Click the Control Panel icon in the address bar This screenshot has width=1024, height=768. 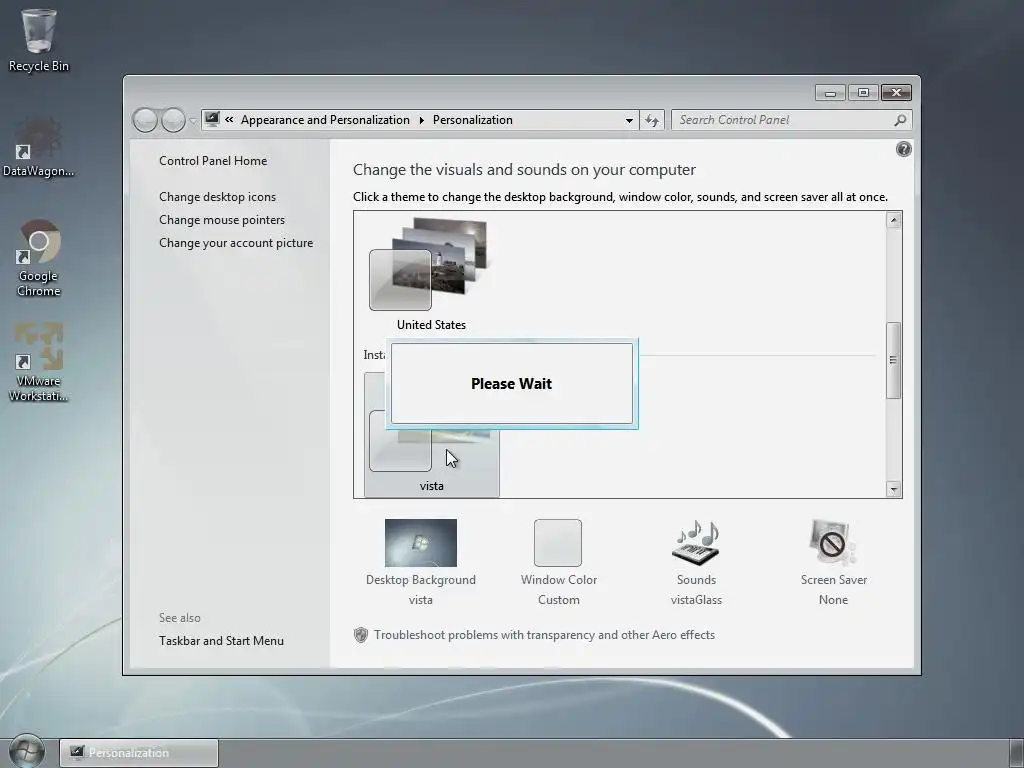212,120
